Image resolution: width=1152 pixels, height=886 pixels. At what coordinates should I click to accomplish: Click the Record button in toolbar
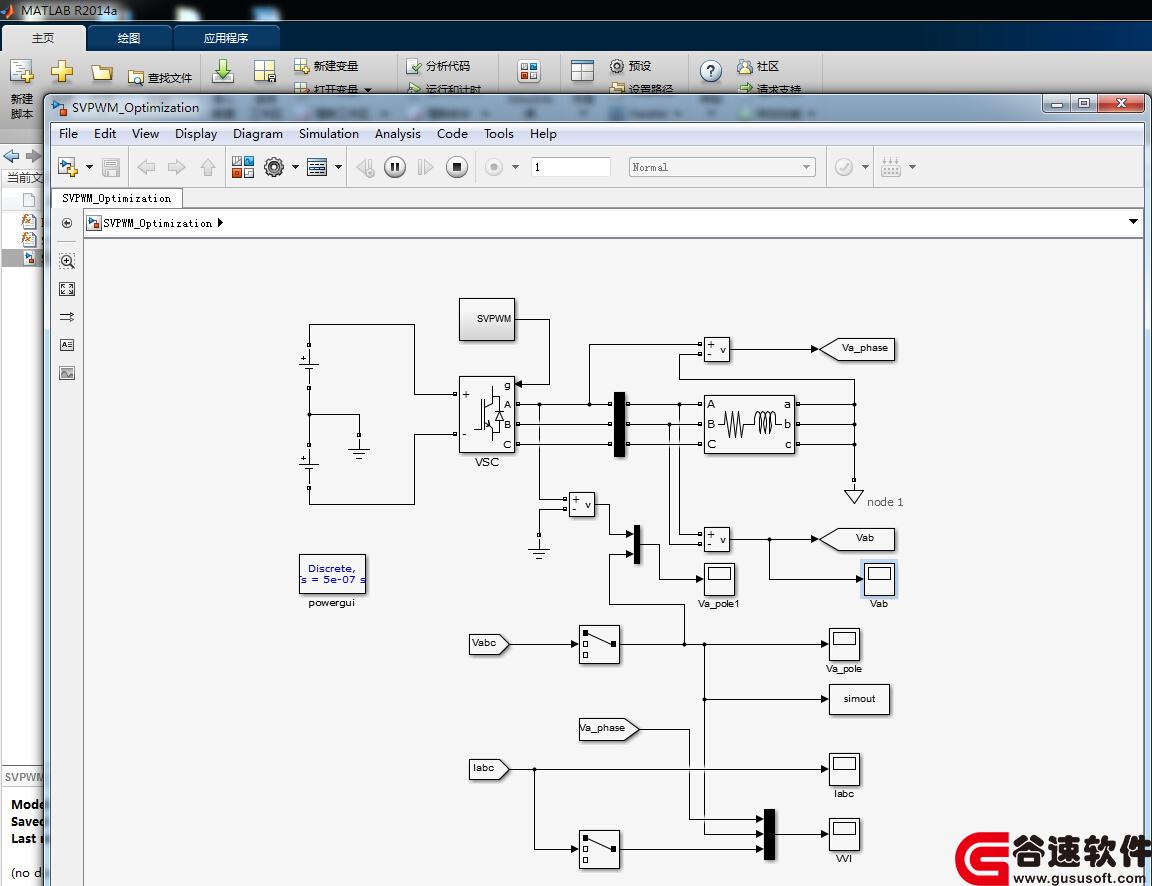494,168
